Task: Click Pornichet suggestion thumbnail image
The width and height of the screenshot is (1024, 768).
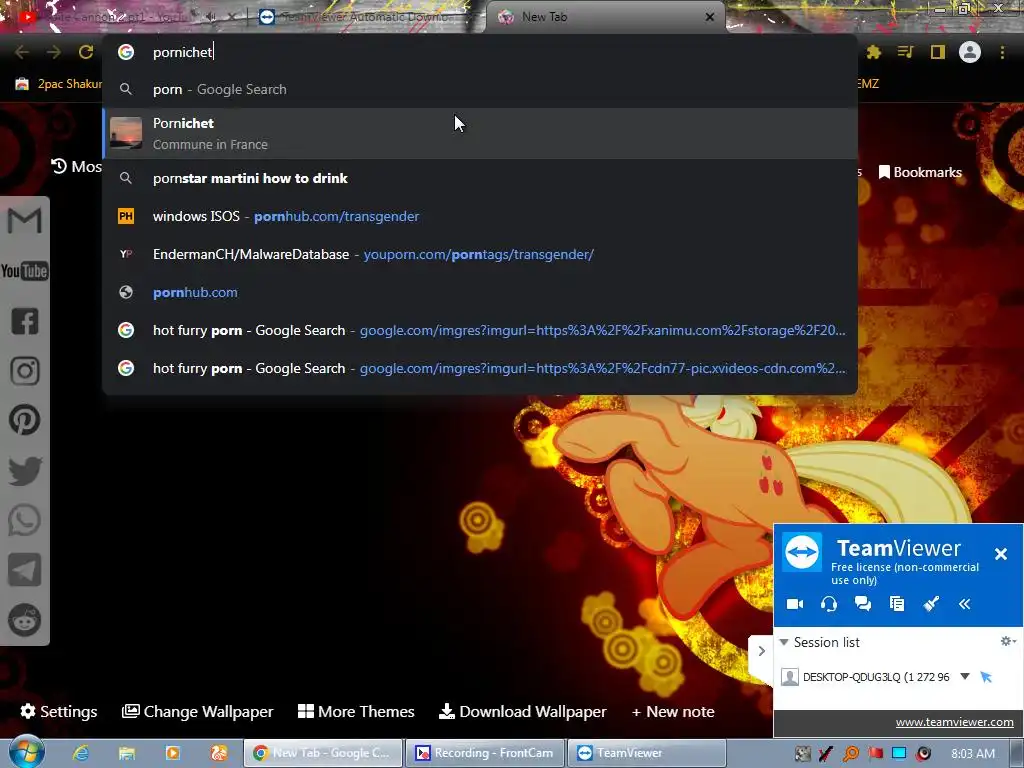Action: click(125, 133)
